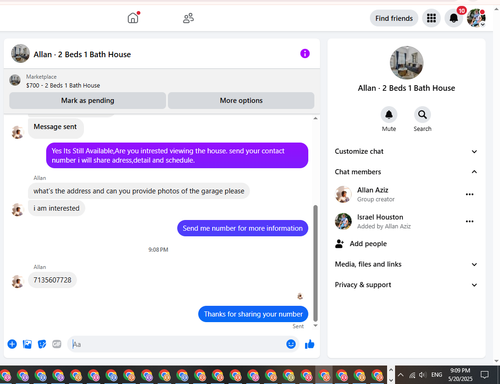
Task: Click the 7135607728 message
Action: tap(52, 280)
